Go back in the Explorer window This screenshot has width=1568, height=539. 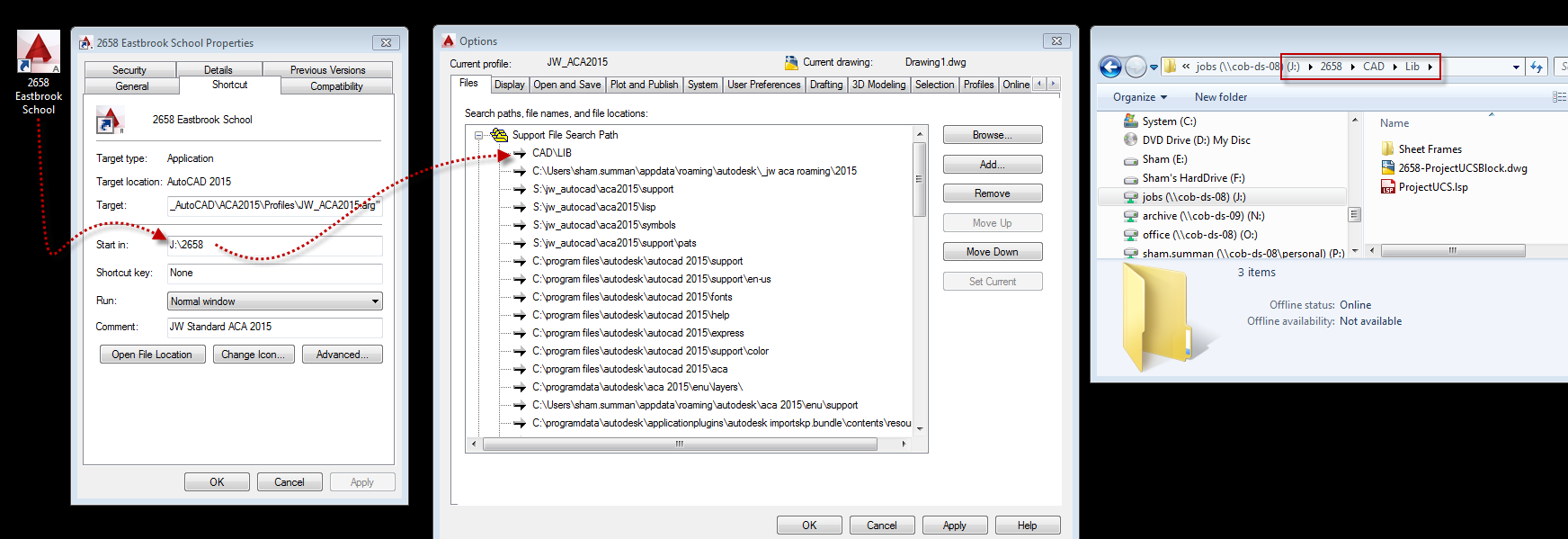[x=1111, y=67]
